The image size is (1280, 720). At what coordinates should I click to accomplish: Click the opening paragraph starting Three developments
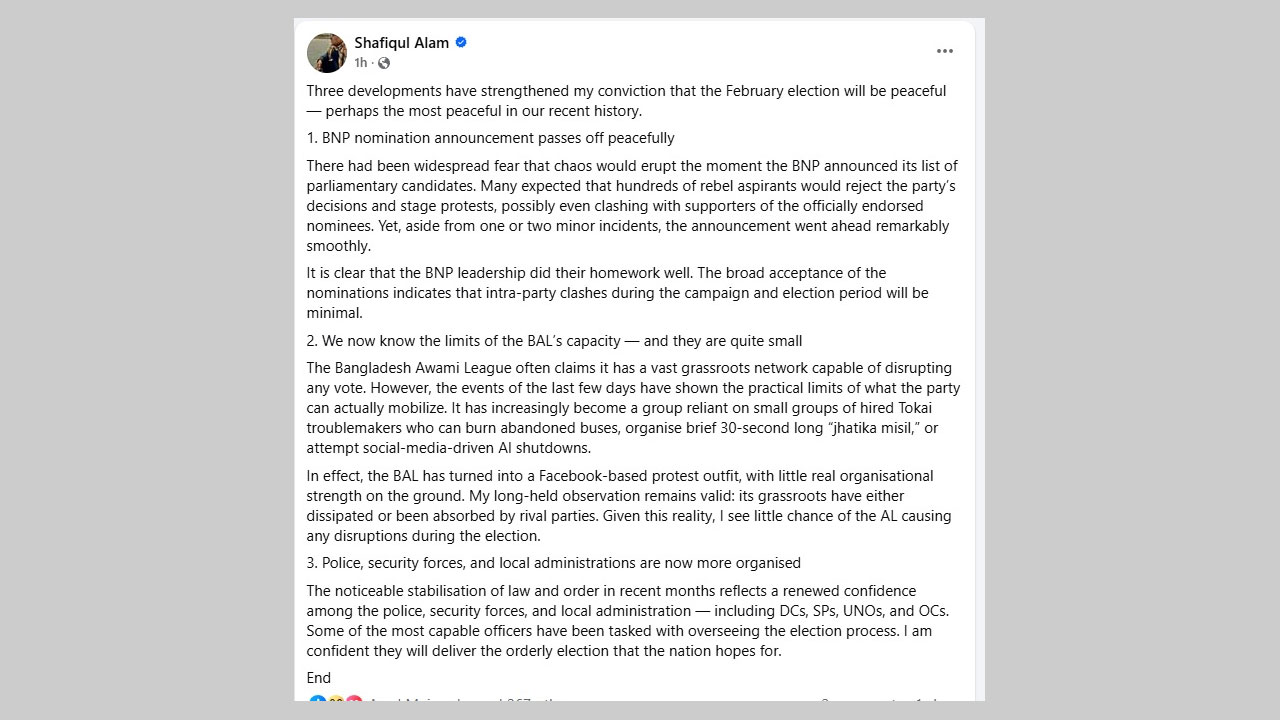click(x=626, y=101)
